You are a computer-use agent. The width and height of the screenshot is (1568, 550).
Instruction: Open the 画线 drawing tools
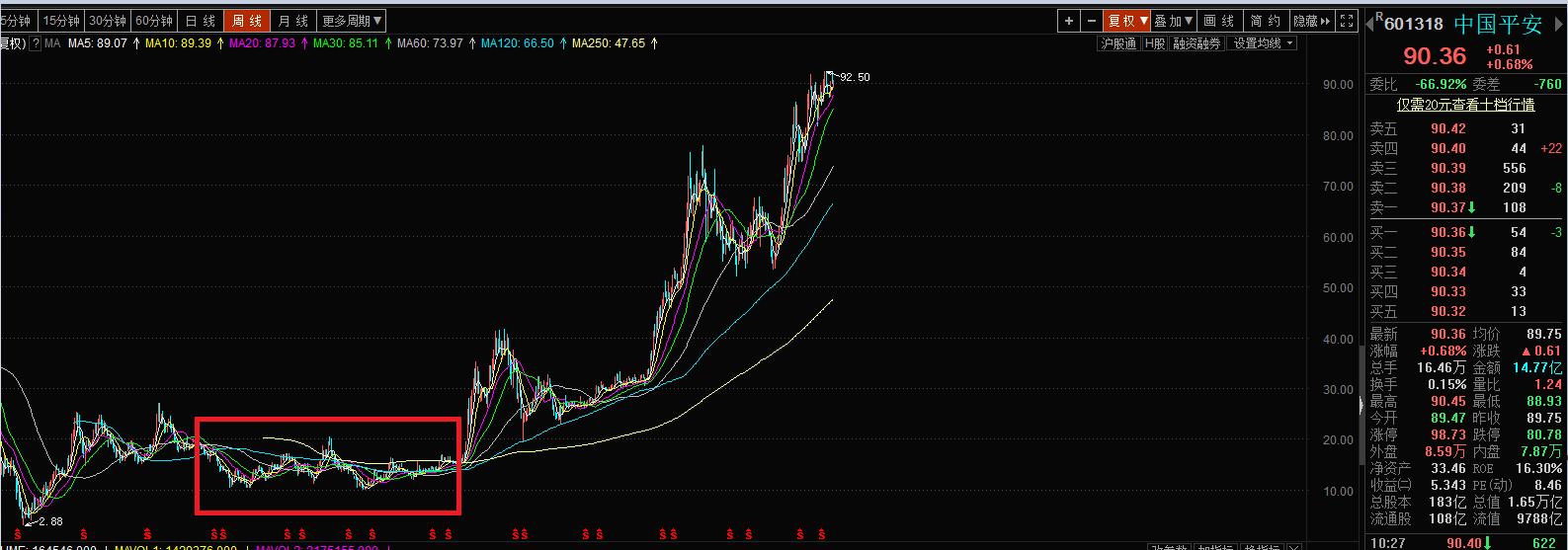(x=1219, y=21)
